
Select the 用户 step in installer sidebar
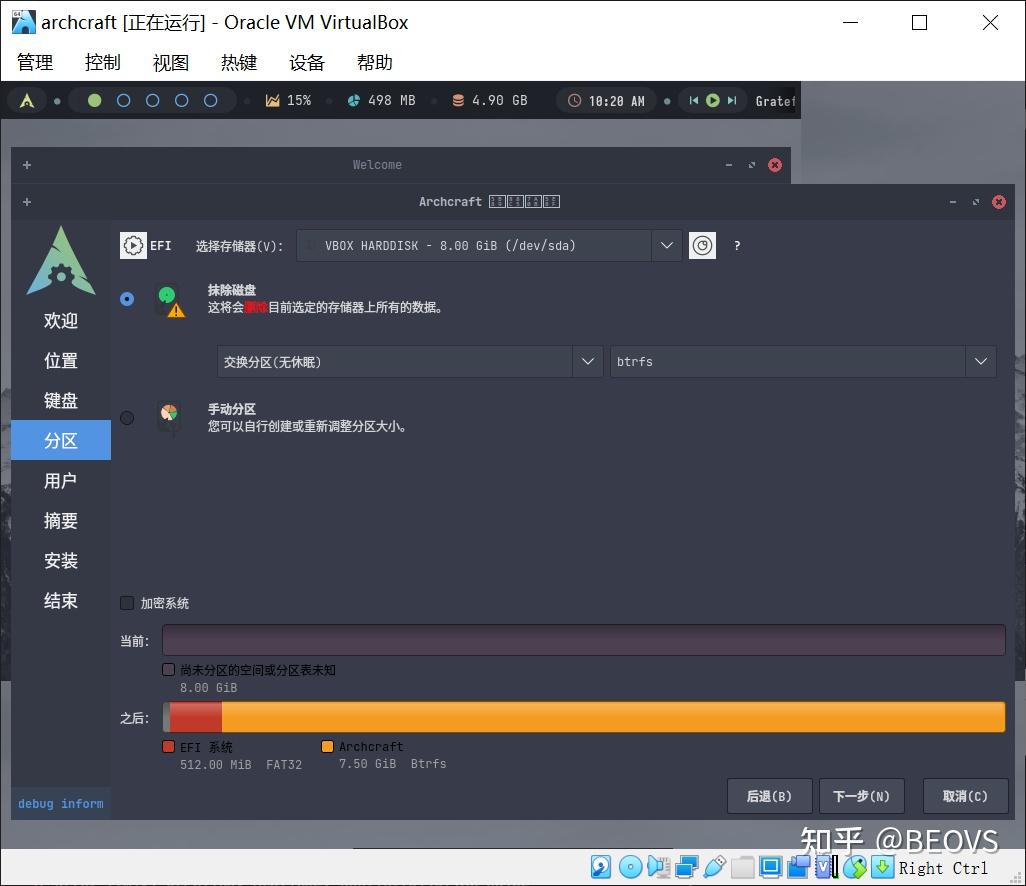click(60, 480)
